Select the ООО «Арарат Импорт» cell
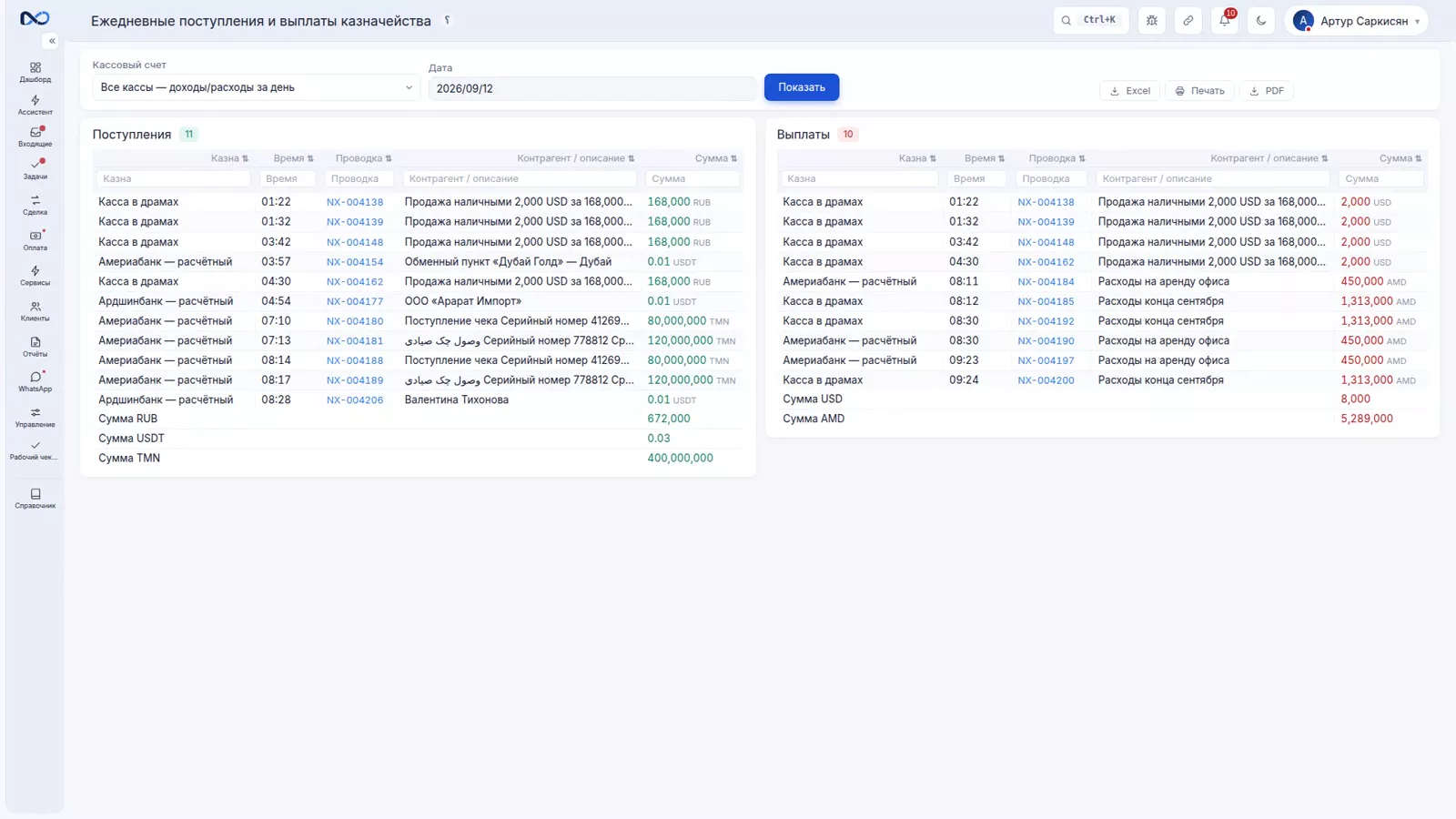This screenshot has width=1456, height=819. pyautogui.click(x=463, y=301)
